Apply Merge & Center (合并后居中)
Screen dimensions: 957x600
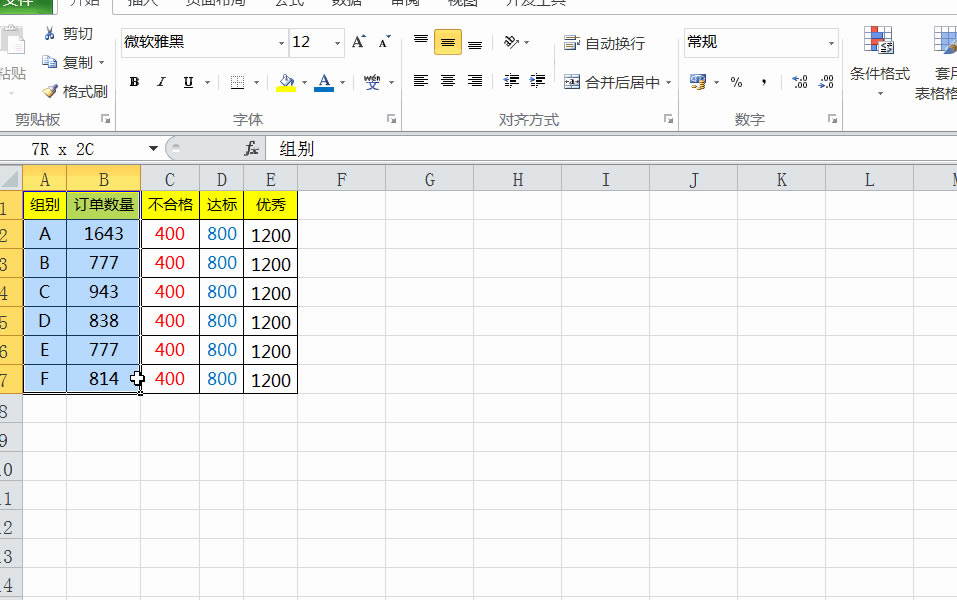pyautogui.click(x=606, y=81)
